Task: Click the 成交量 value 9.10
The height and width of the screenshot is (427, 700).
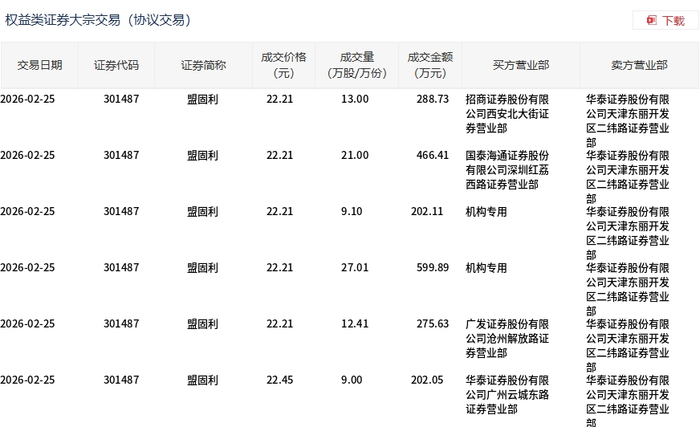Action: pos(352,211)
